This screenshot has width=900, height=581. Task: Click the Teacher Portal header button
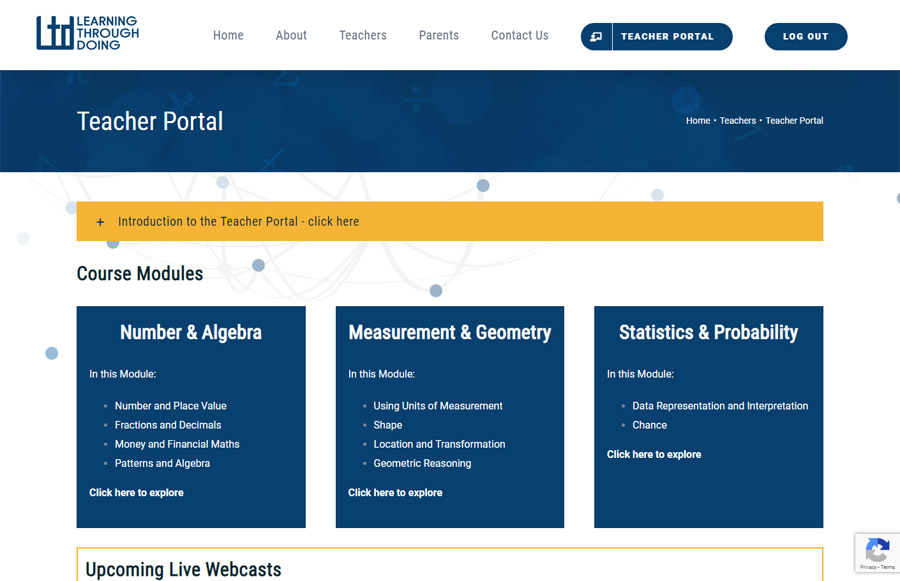click(x=667, y=37)
